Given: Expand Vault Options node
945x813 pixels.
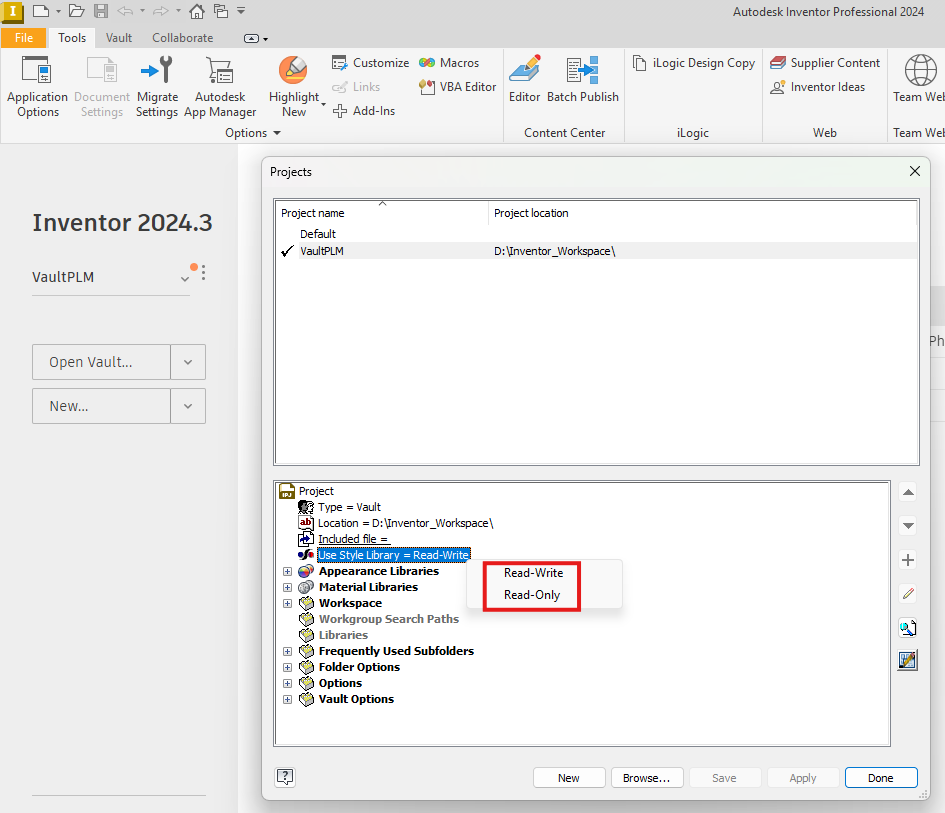Looking at the screenshot, I should pyautogui.click(x=287, y=700).
